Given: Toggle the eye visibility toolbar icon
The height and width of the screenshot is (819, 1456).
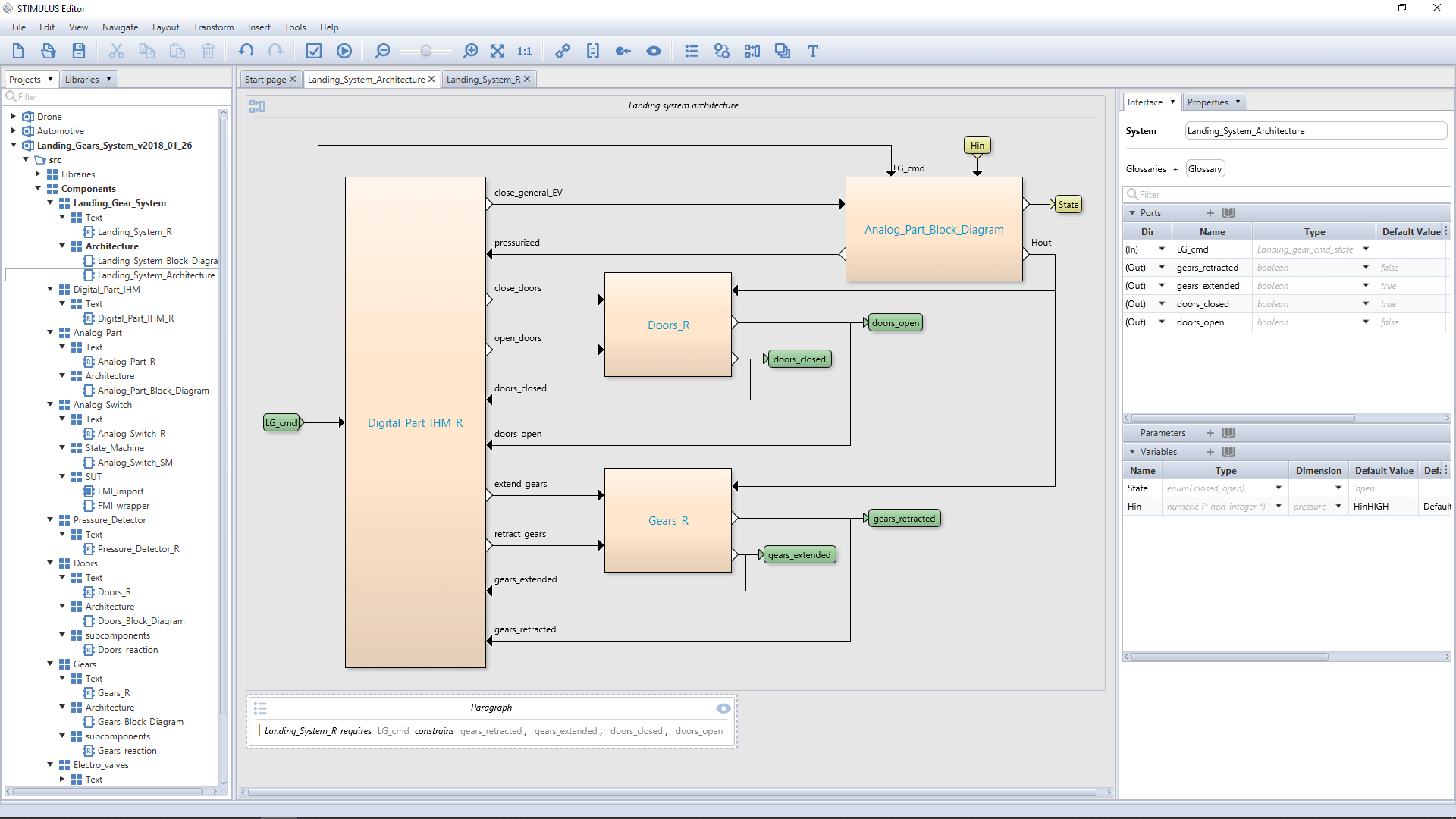Looking at the screenshot, I should click(654, 51).
